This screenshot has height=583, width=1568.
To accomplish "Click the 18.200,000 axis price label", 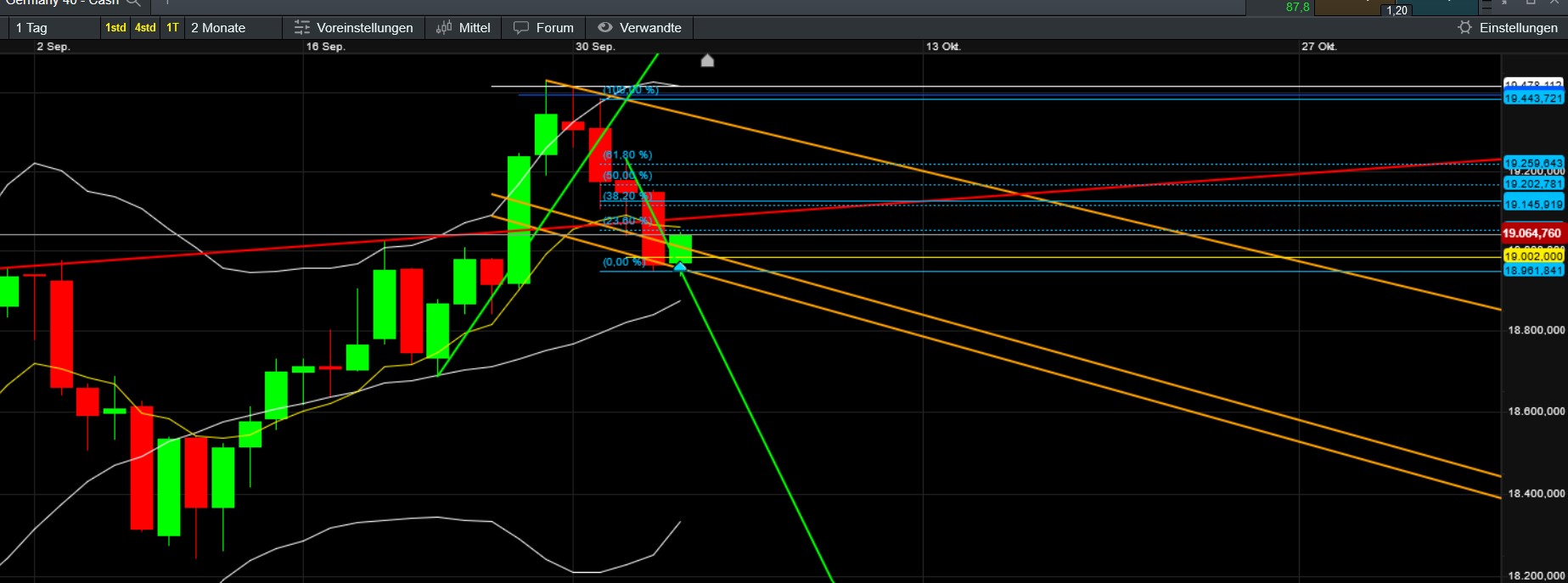I will tap(1536, 576).
